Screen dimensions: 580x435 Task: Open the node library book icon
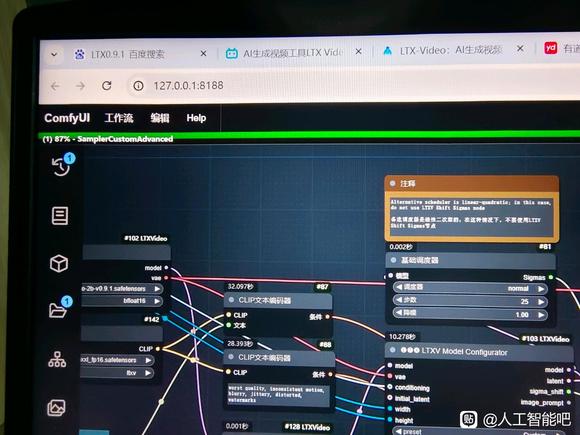[60, 216]
